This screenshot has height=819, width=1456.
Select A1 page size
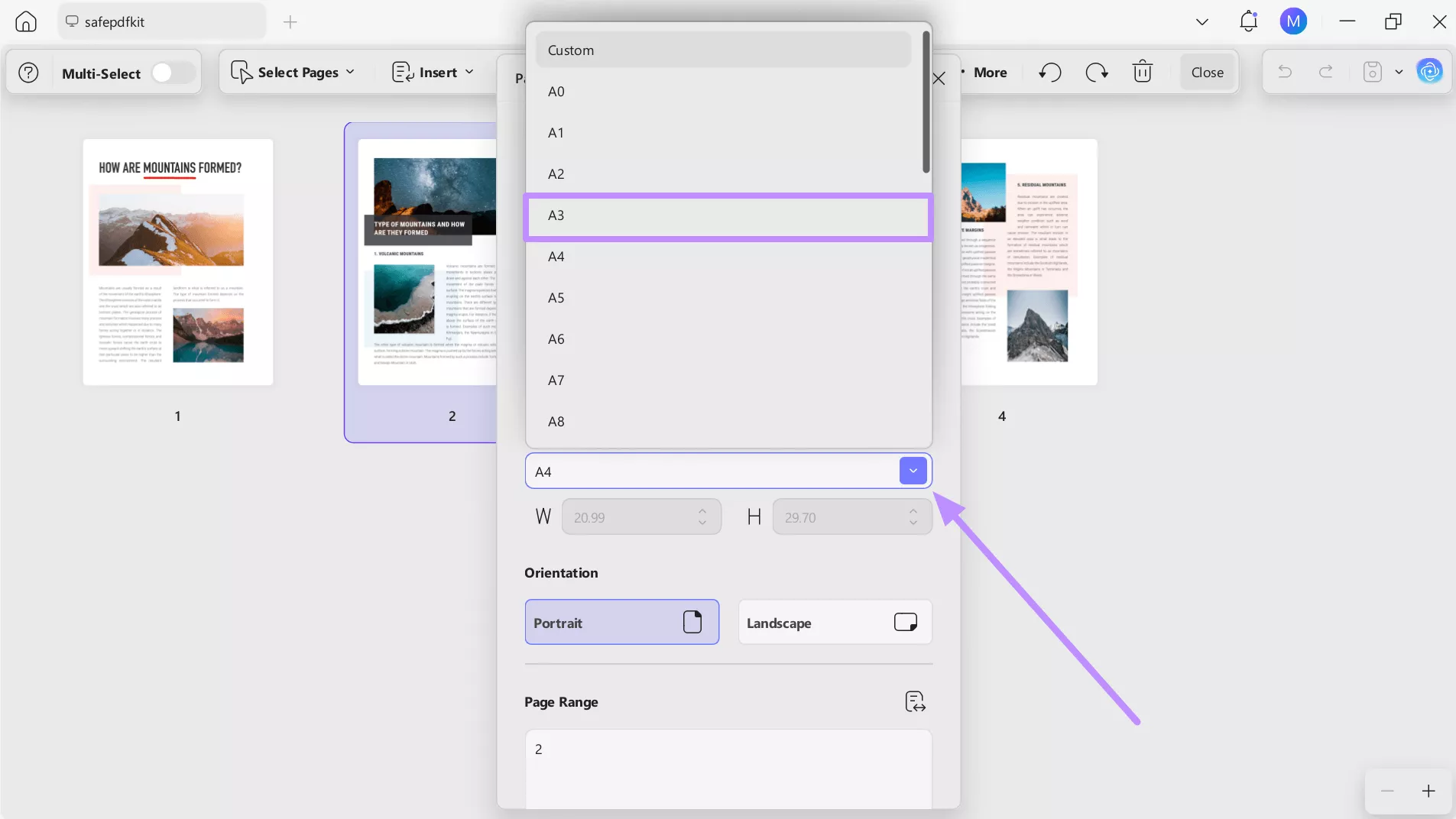(723, 133)
